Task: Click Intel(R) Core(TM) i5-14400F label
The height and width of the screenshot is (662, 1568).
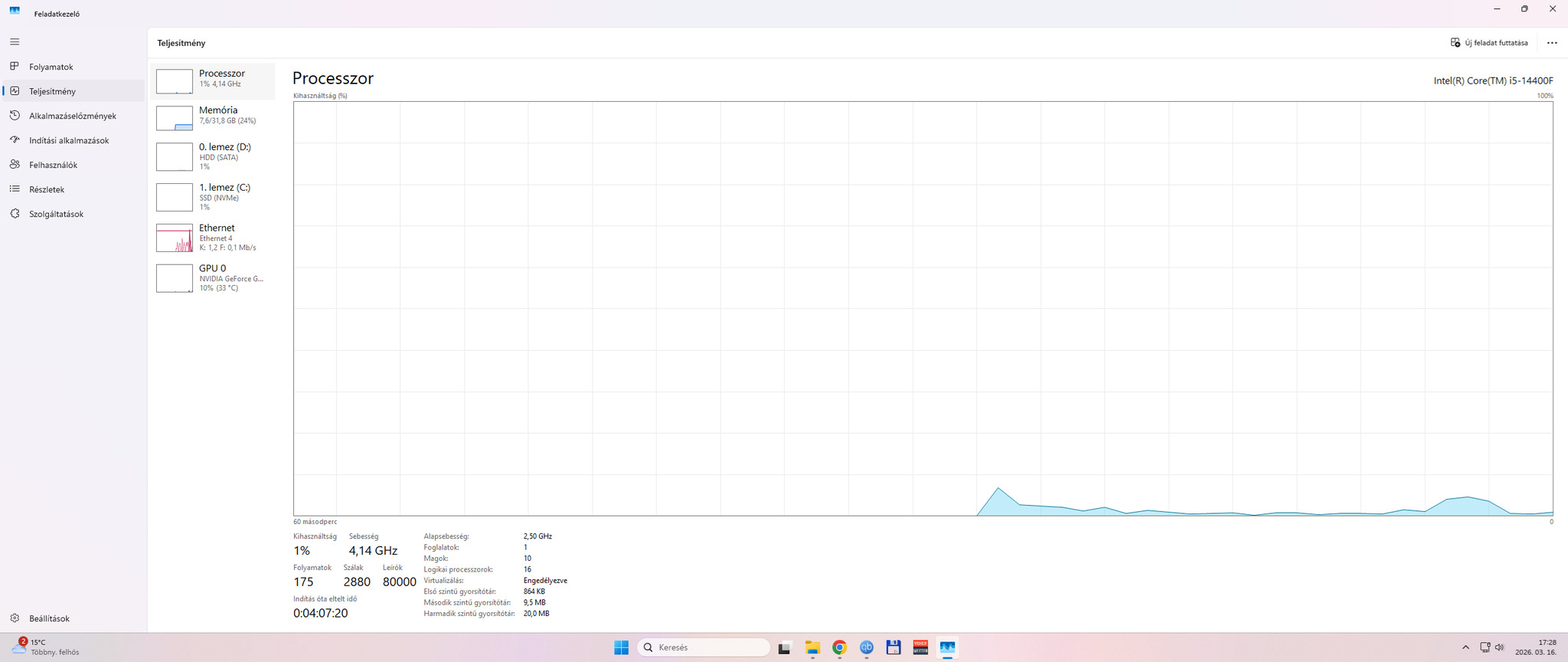Action: (1493, 80)
